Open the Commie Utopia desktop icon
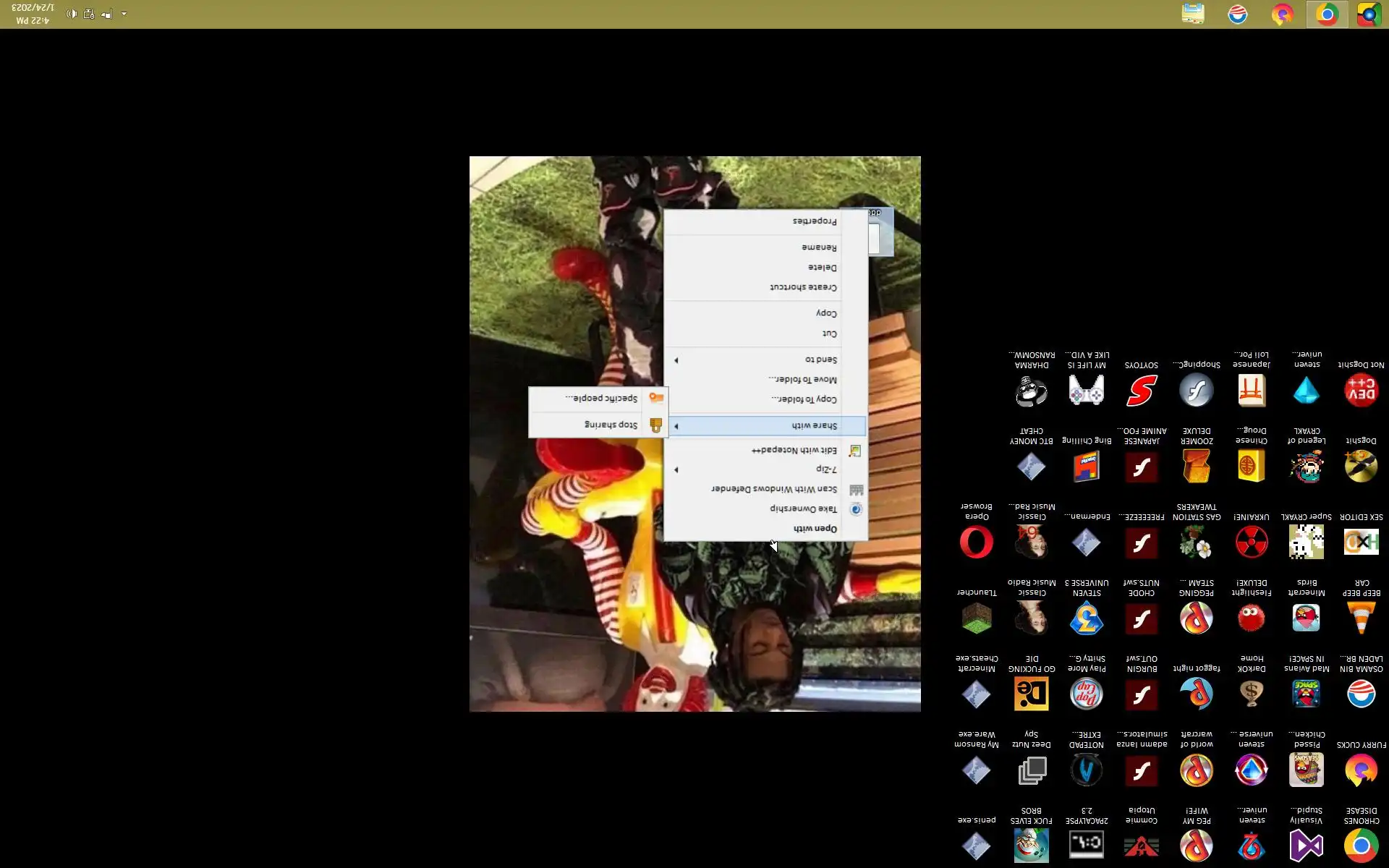The width and height of the screenshot is (1389, 868). 1141,845
